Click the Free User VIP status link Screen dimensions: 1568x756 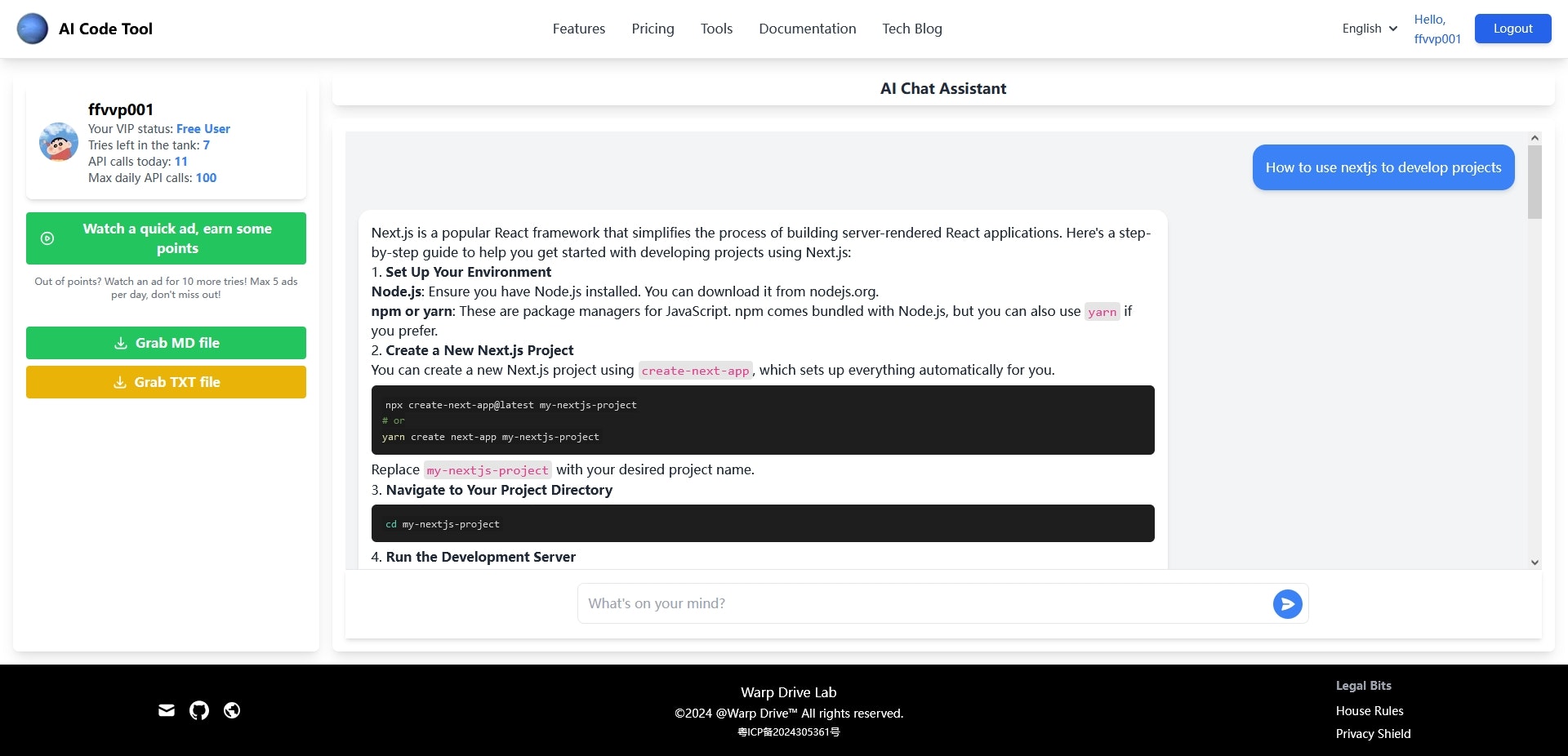203,129
